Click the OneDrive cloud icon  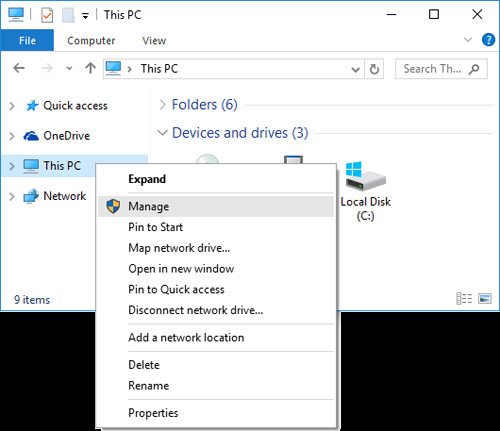click(x=31, y=136)
